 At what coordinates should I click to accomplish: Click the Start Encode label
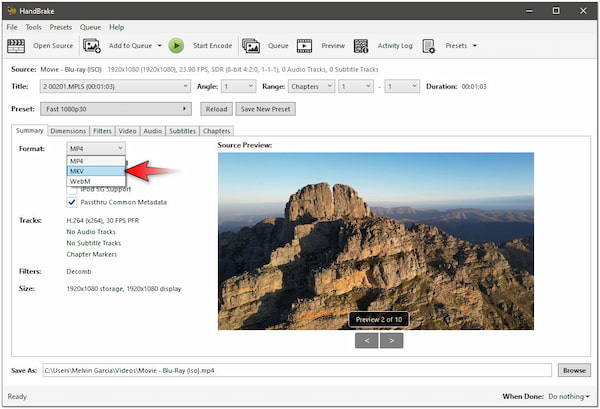[212, 46]
